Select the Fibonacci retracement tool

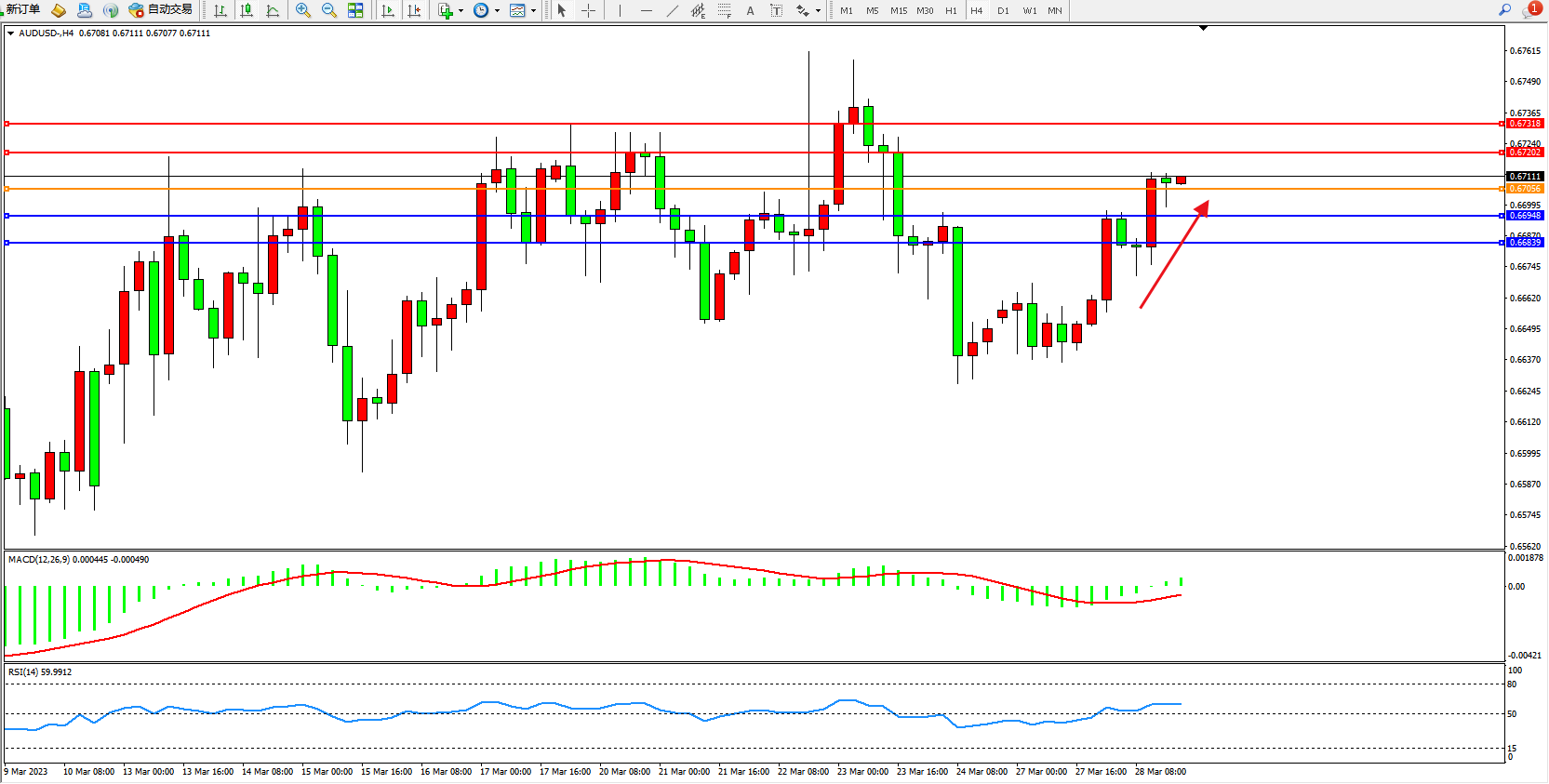(724, 10)
